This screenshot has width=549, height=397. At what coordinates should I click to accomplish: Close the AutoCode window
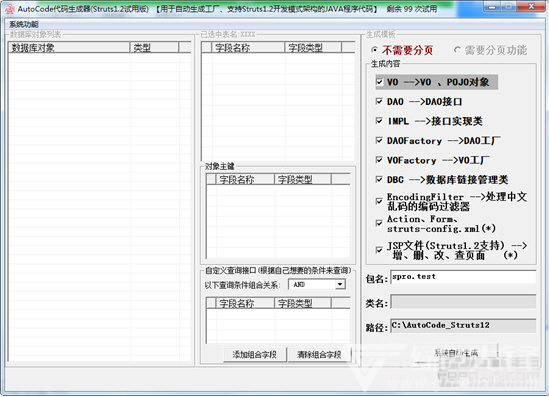(531, 7)
